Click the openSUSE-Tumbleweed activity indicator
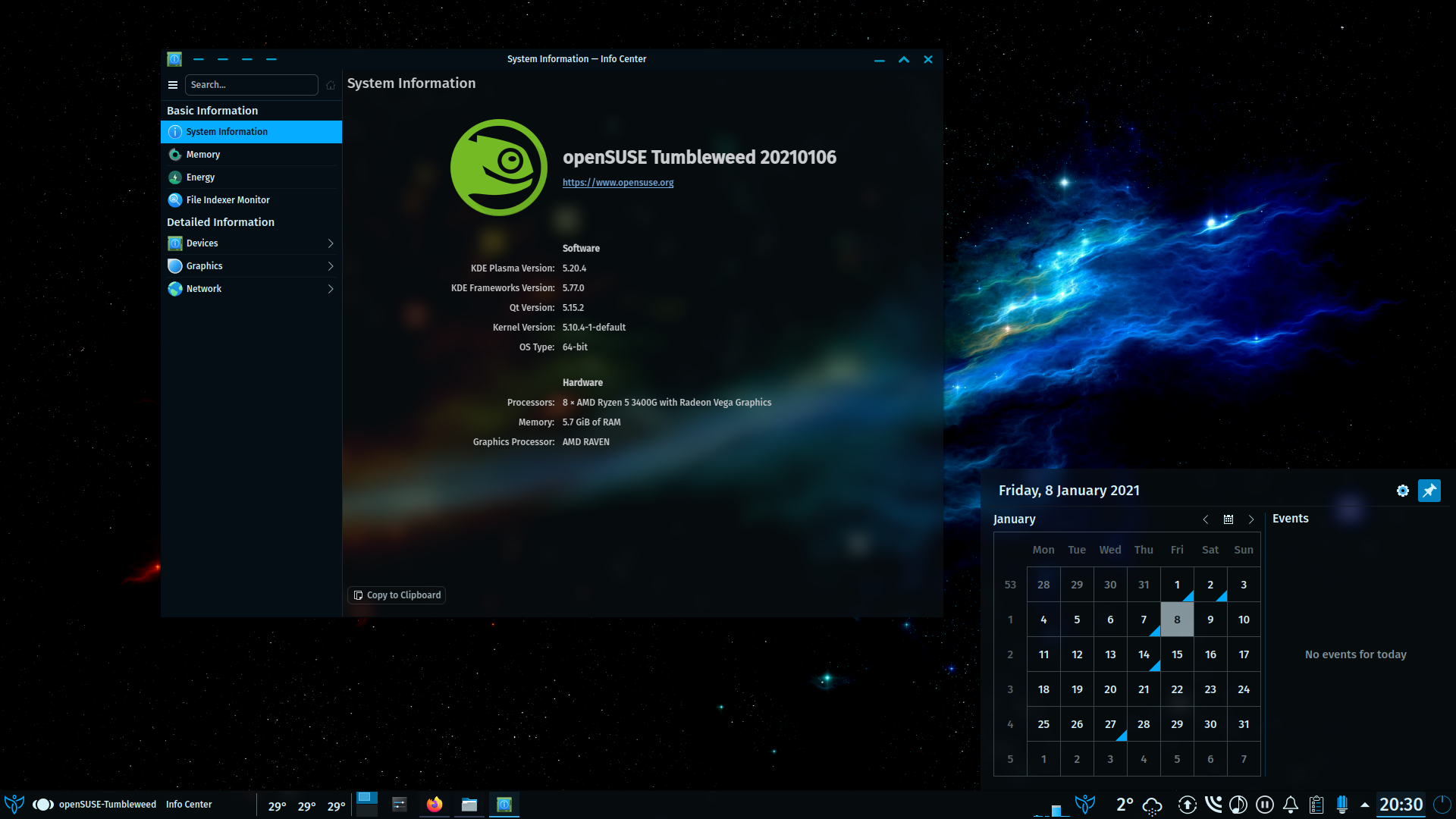The height and width of the screenshot is (819, 1456). [x=95, y=805]
